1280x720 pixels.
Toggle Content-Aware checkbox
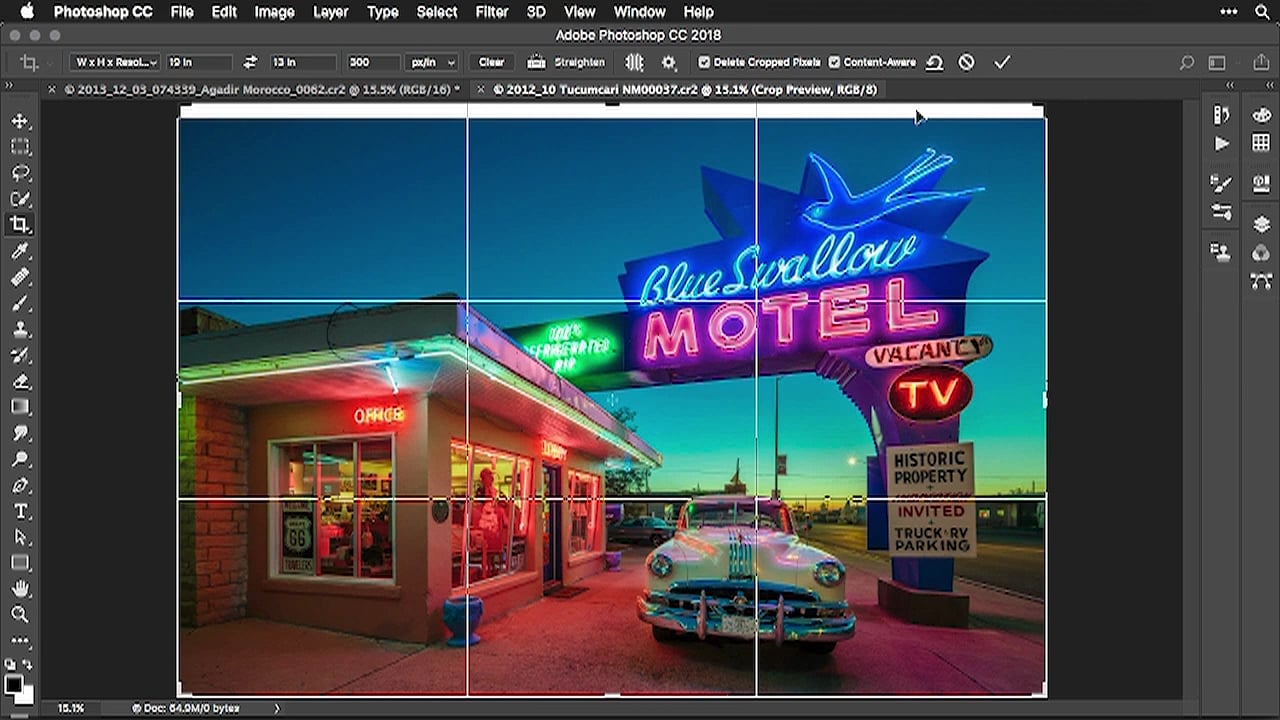point(834,62)
